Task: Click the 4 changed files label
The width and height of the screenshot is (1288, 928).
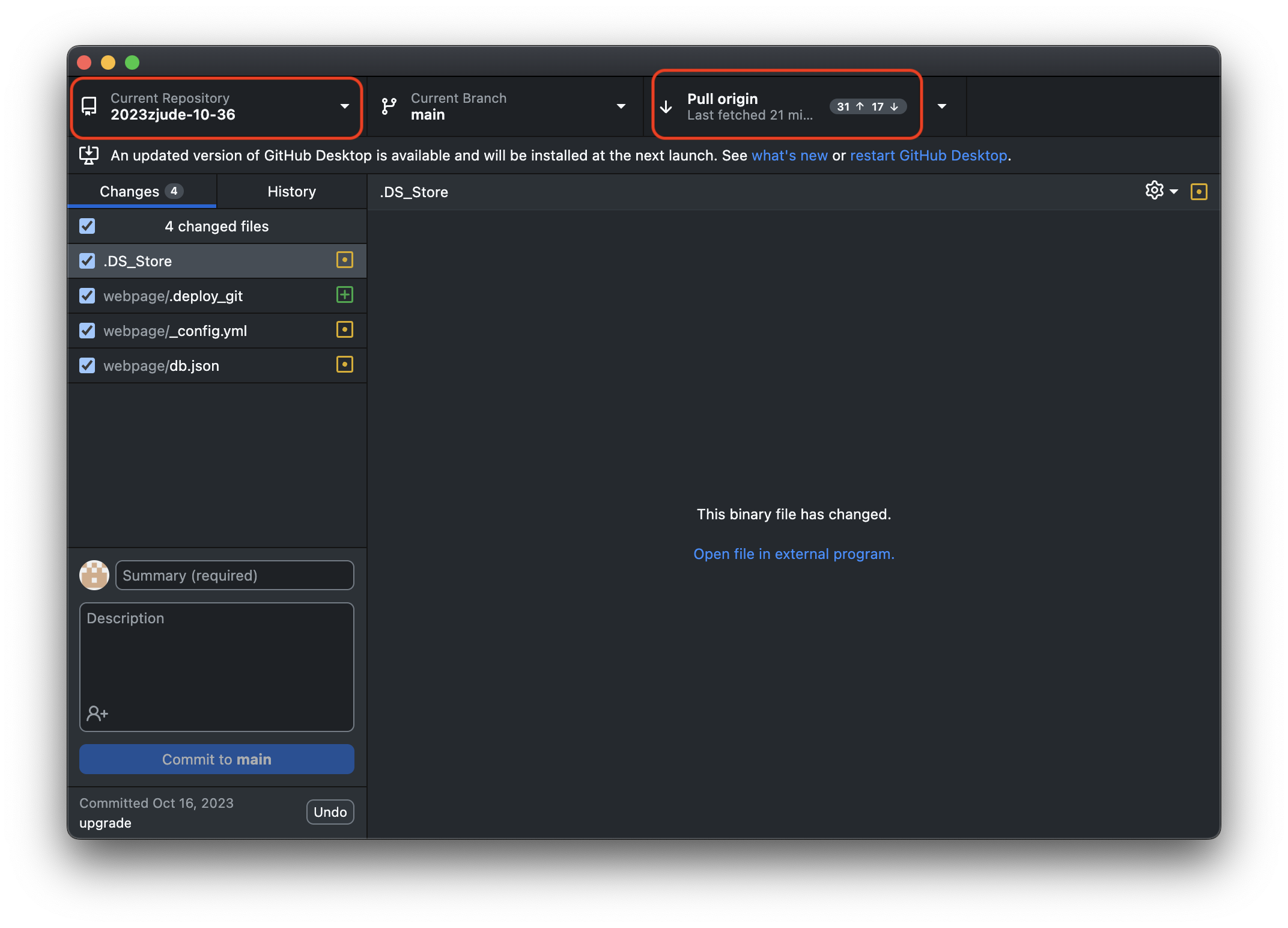Action: (x=217, y=227)
